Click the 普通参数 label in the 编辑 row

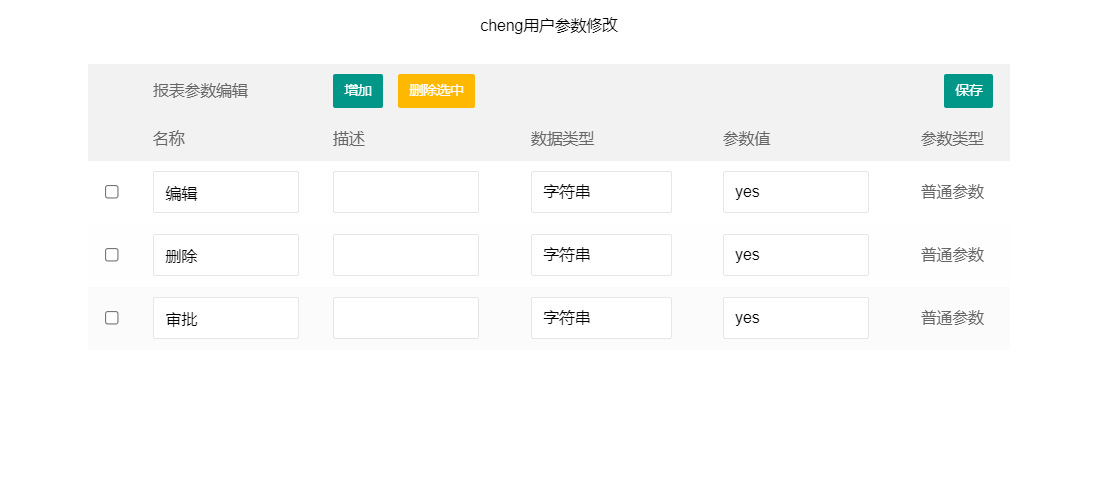(952, 192)
